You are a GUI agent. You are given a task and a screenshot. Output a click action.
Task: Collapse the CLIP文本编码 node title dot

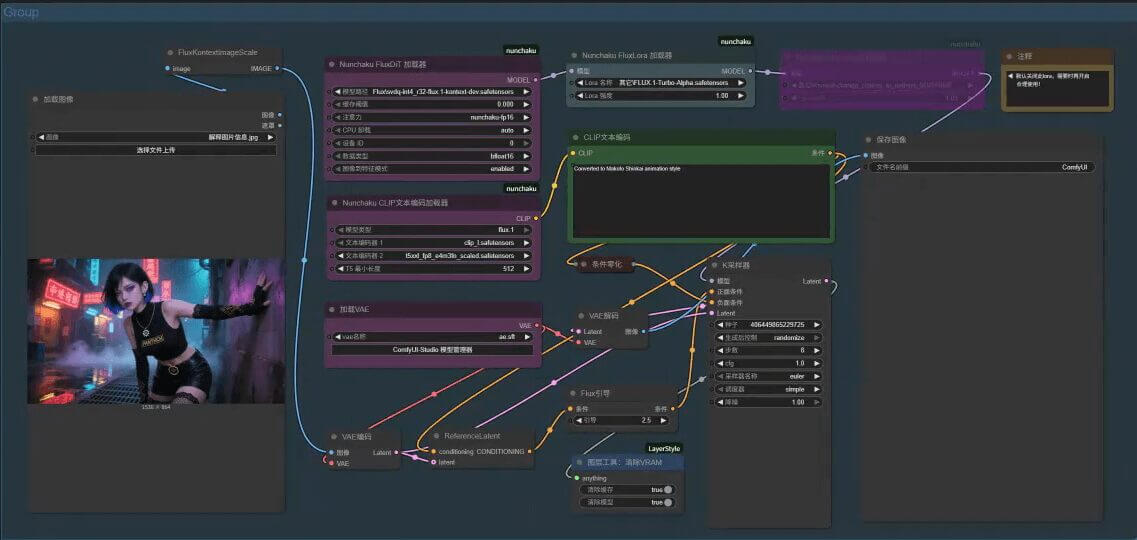(x=575, y=137)
